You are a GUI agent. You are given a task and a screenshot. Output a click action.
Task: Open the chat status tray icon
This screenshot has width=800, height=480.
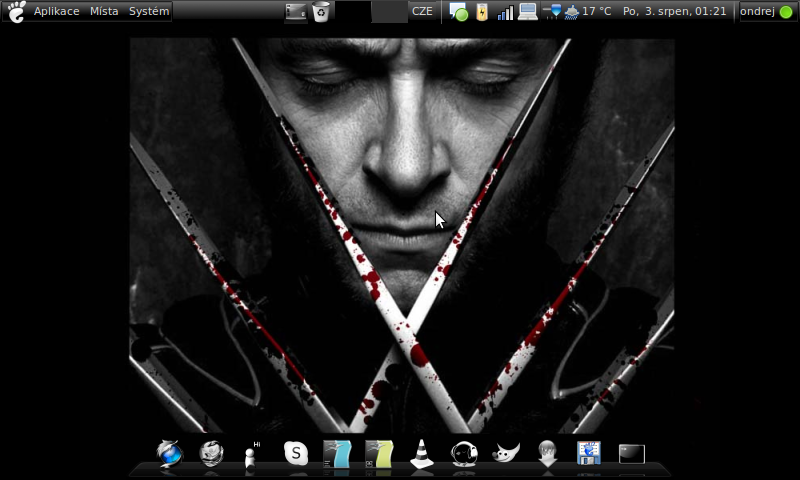coord(458,12)
